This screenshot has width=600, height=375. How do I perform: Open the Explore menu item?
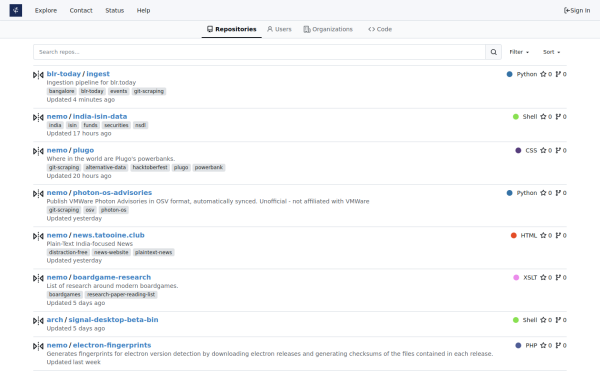tap(46, 10)
